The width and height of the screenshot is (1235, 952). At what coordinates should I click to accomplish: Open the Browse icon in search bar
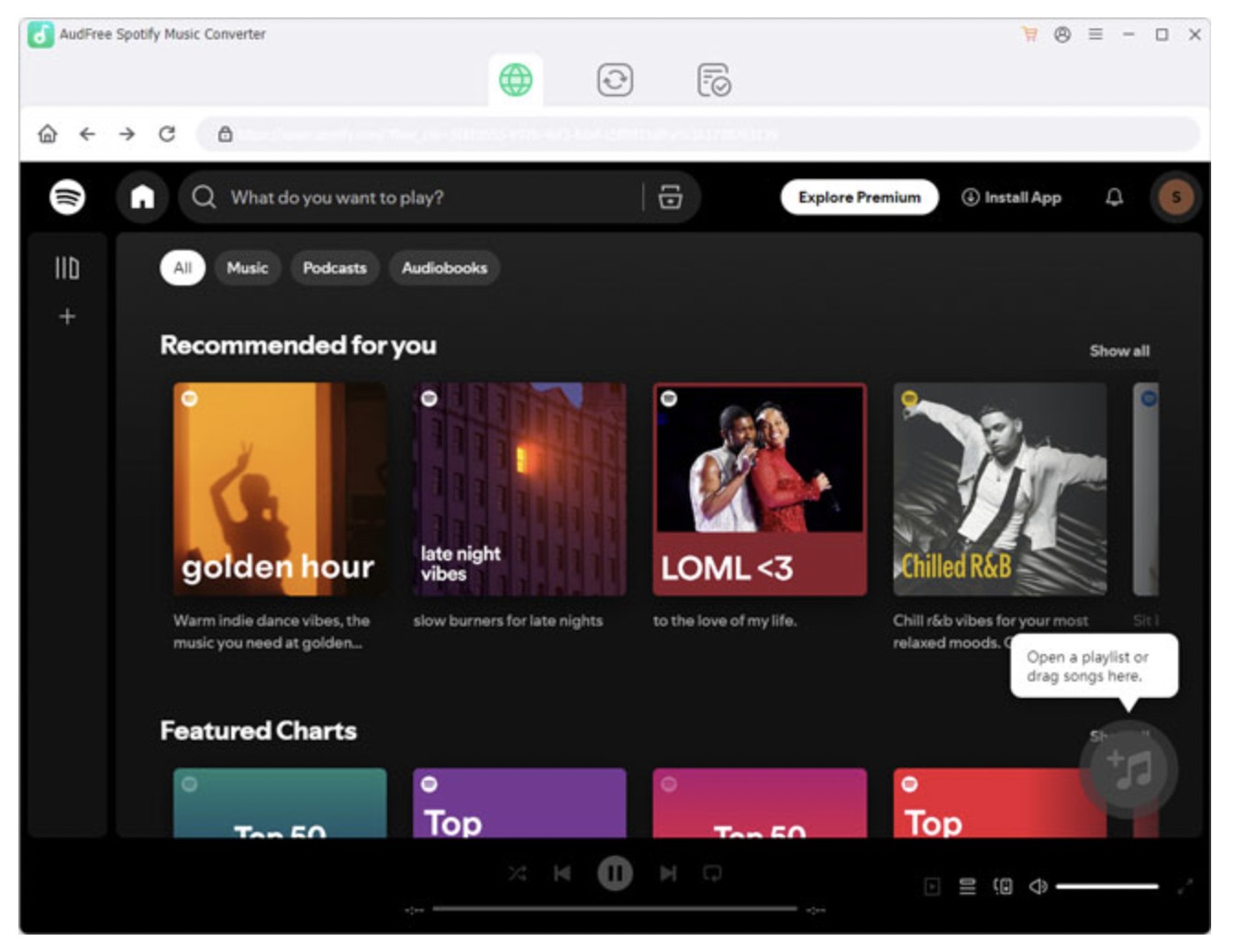pyautogui.click(x=671, y=197)
